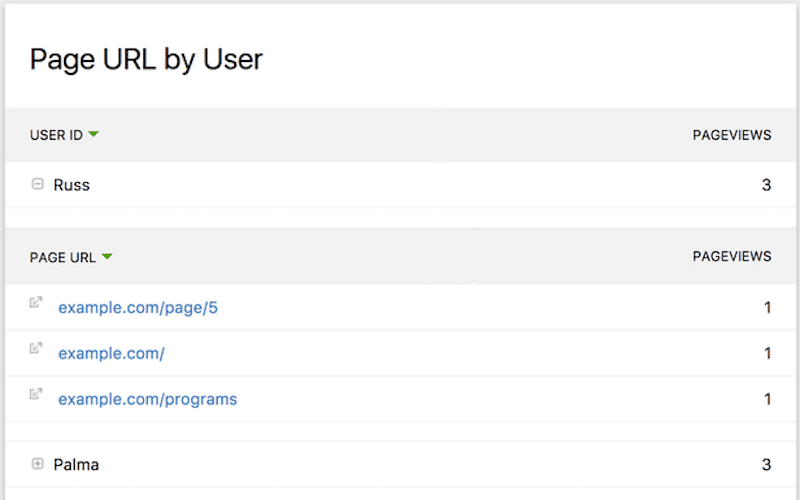The width and height of the screenshot is (800, 500).
Task: Click external link icon next to example.com/programs
Action: click(36, 394)
